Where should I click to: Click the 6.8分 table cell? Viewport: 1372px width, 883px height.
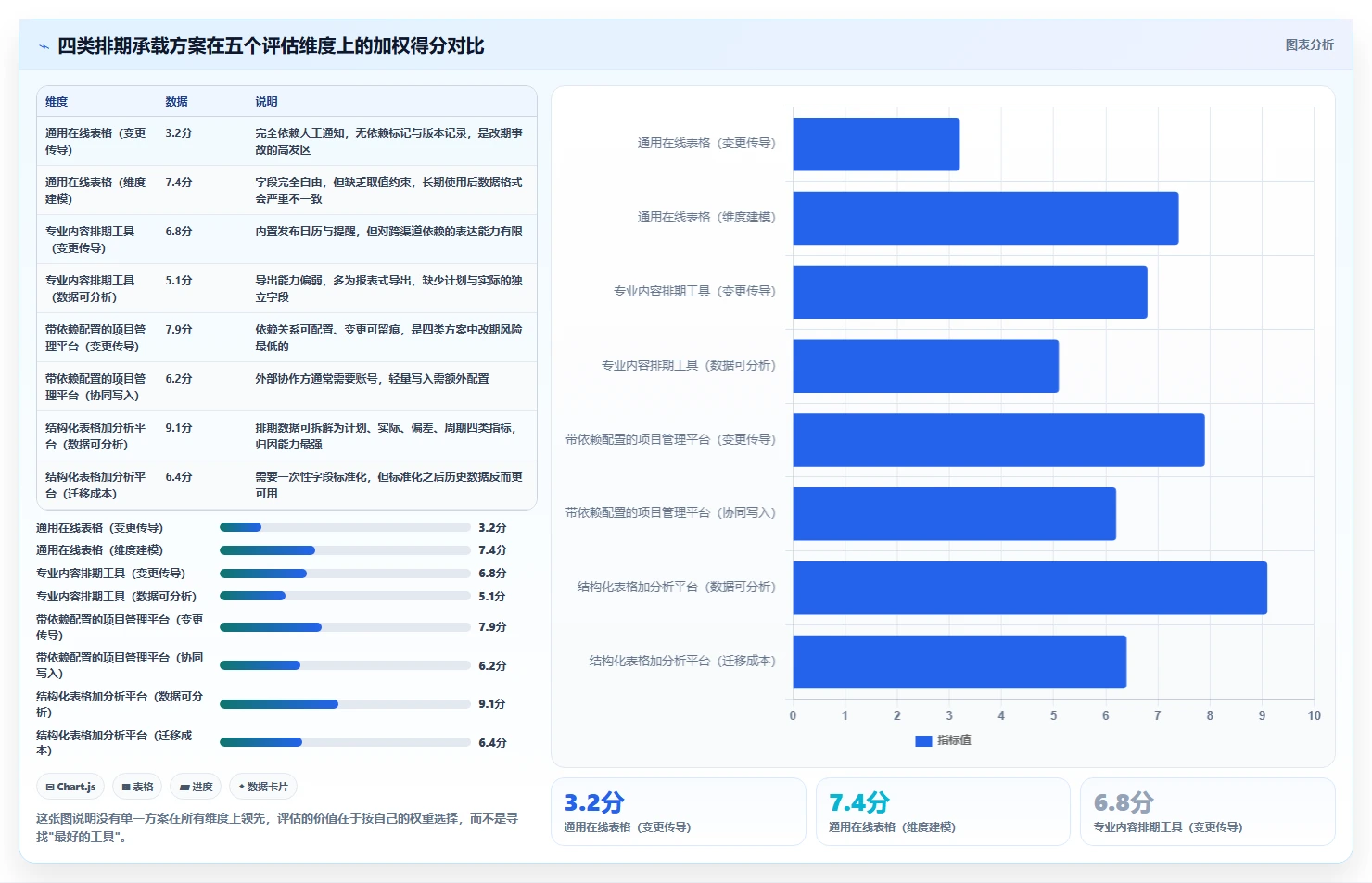pos(179,232)
